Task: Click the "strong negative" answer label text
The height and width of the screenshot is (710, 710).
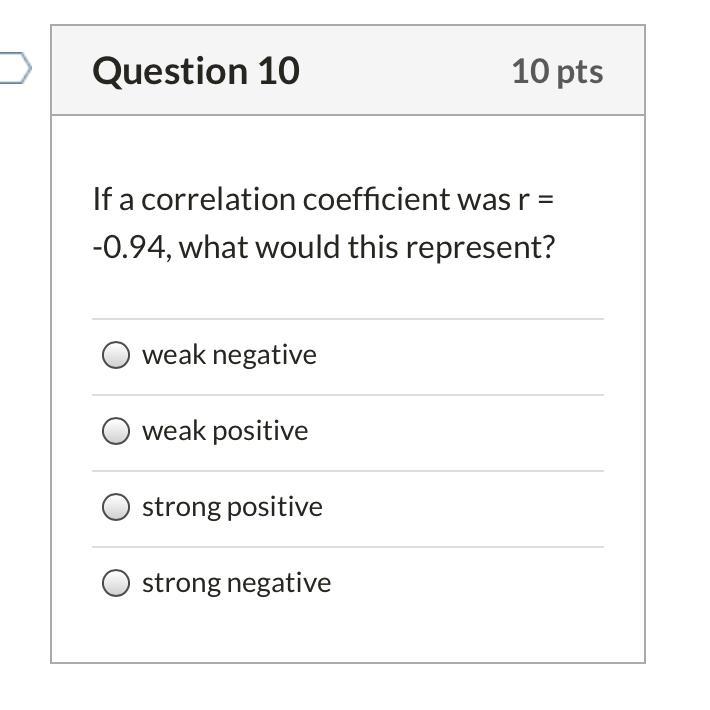Action: pos(236,583)
